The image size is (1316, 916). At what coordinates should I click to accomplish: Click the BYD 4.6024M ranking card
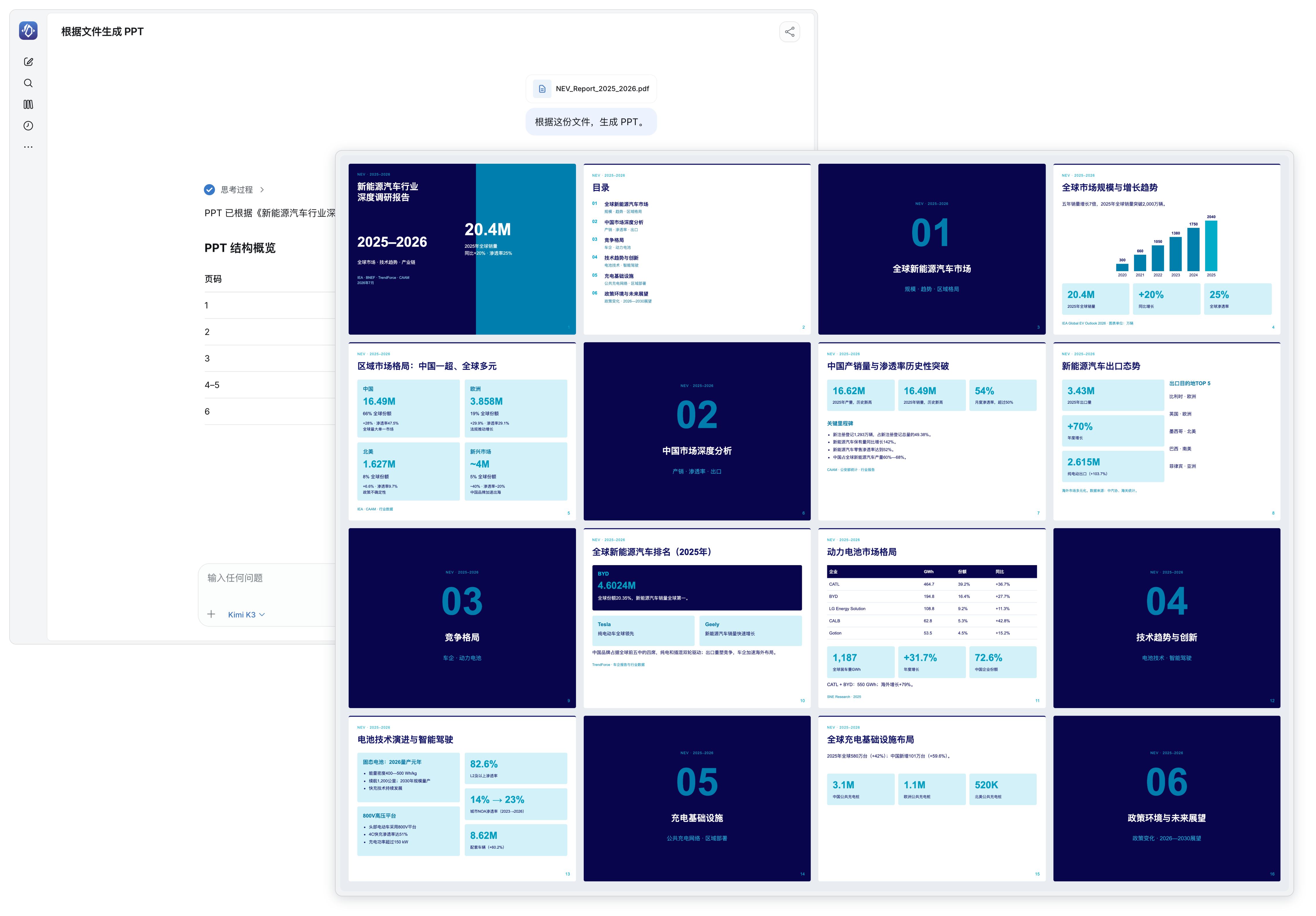[x=696, y=588]
